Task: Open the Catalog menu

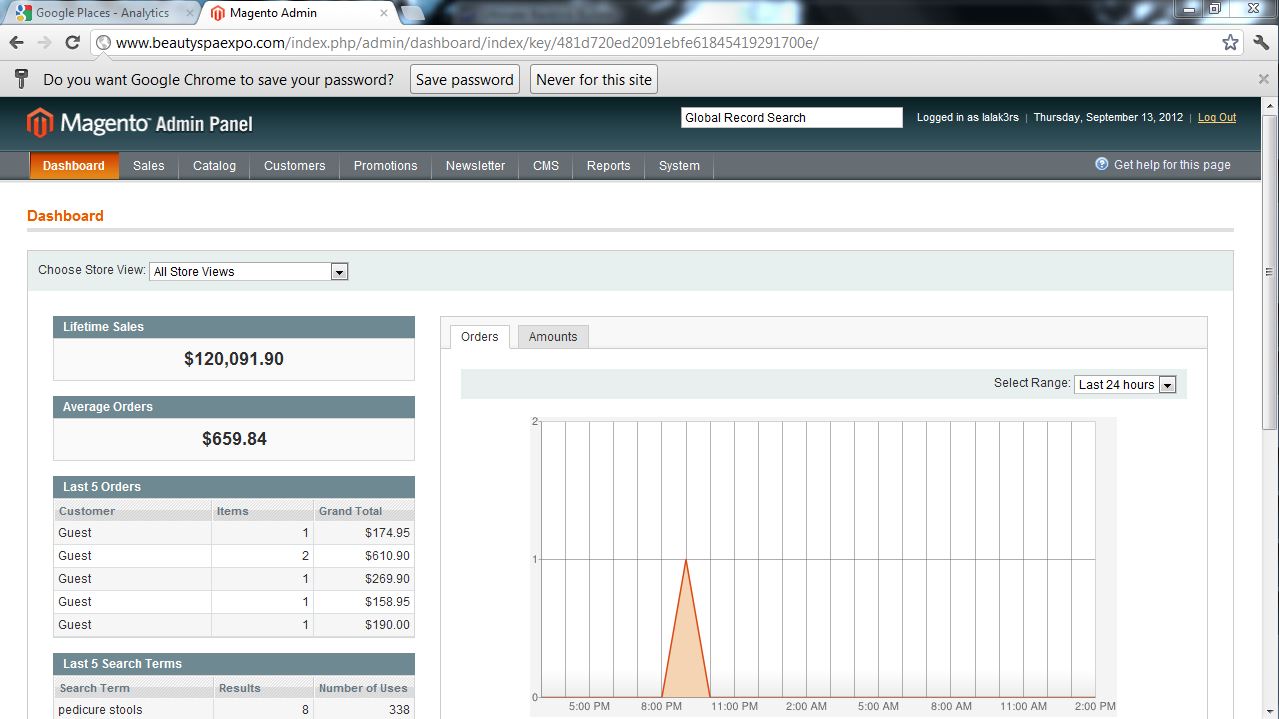Action: 215,166
